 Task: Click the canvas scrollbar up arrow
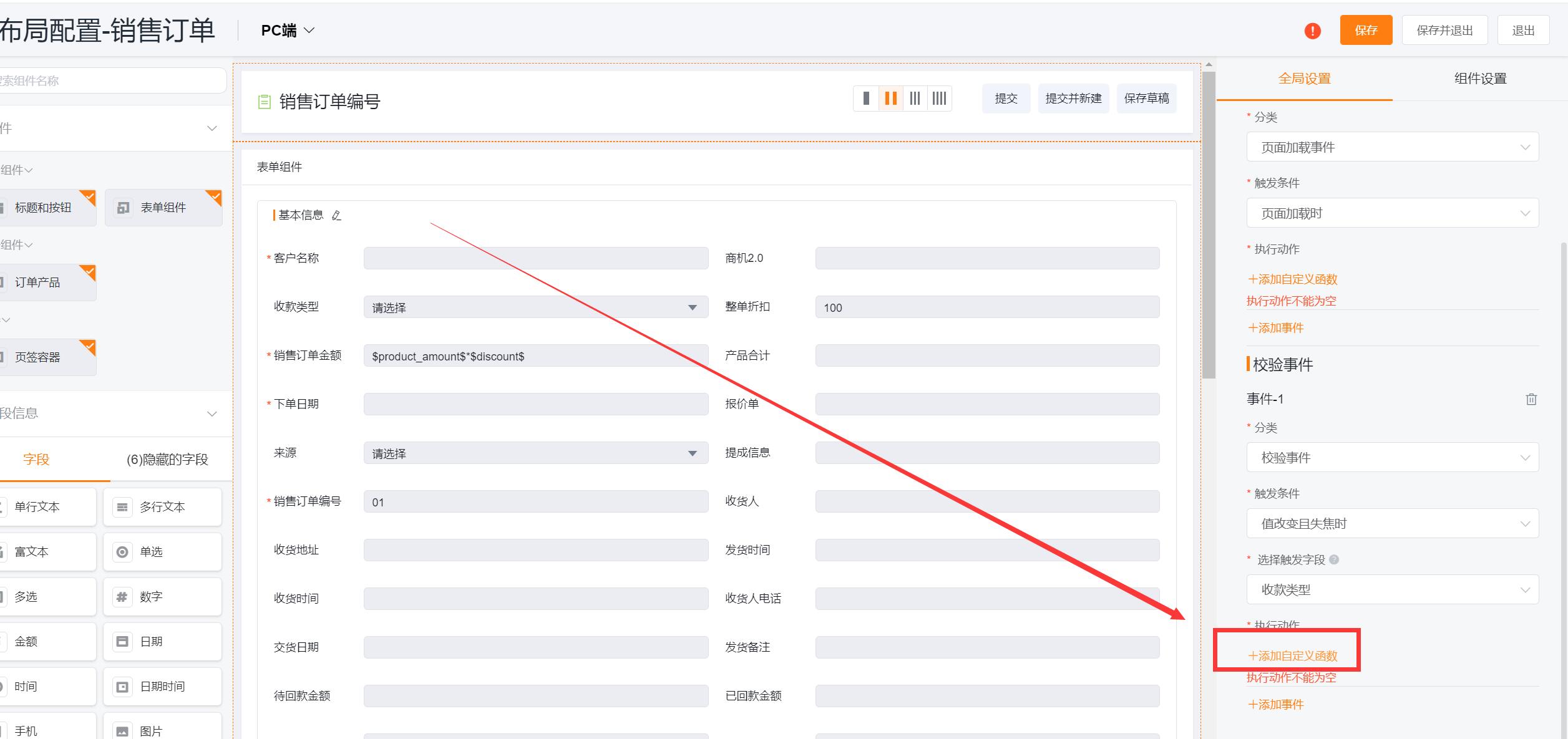click(x=1209, y=65)
